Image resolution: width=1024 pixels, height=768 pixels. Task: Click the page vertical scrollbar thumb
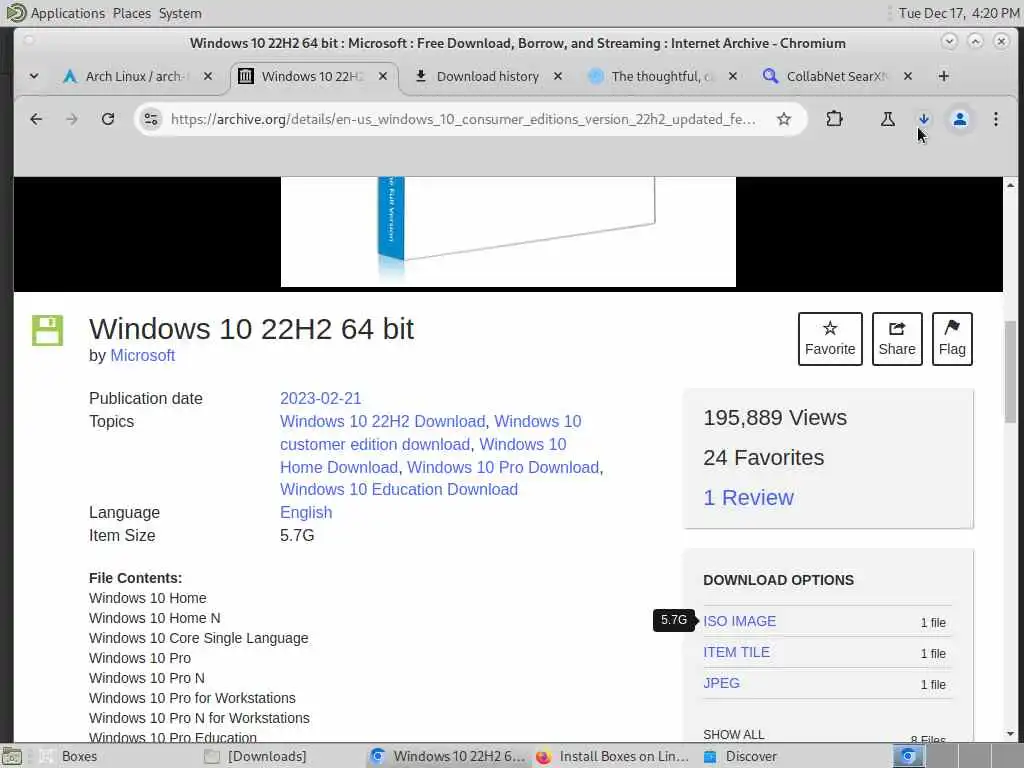1010,372
